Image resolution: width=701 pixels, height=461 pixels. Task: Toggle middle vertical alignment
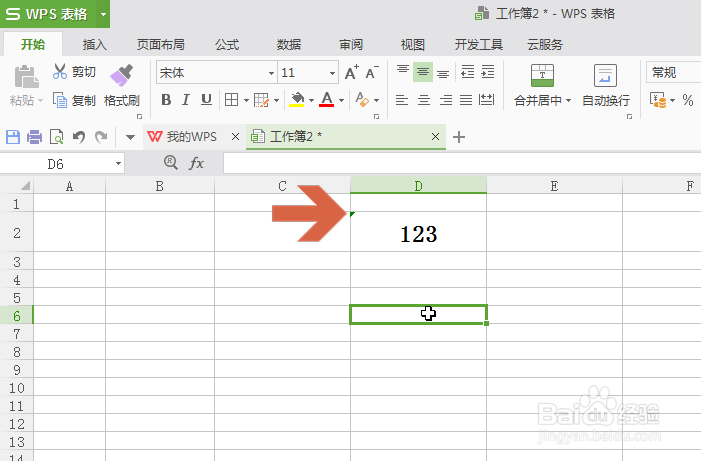(x=423, y=72)
